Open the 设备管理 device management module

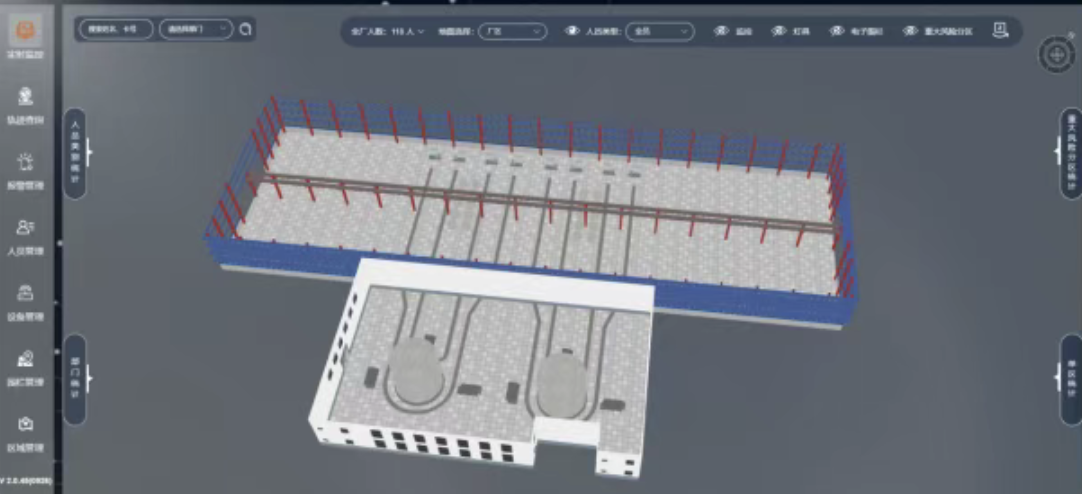(x=26, y=302)
